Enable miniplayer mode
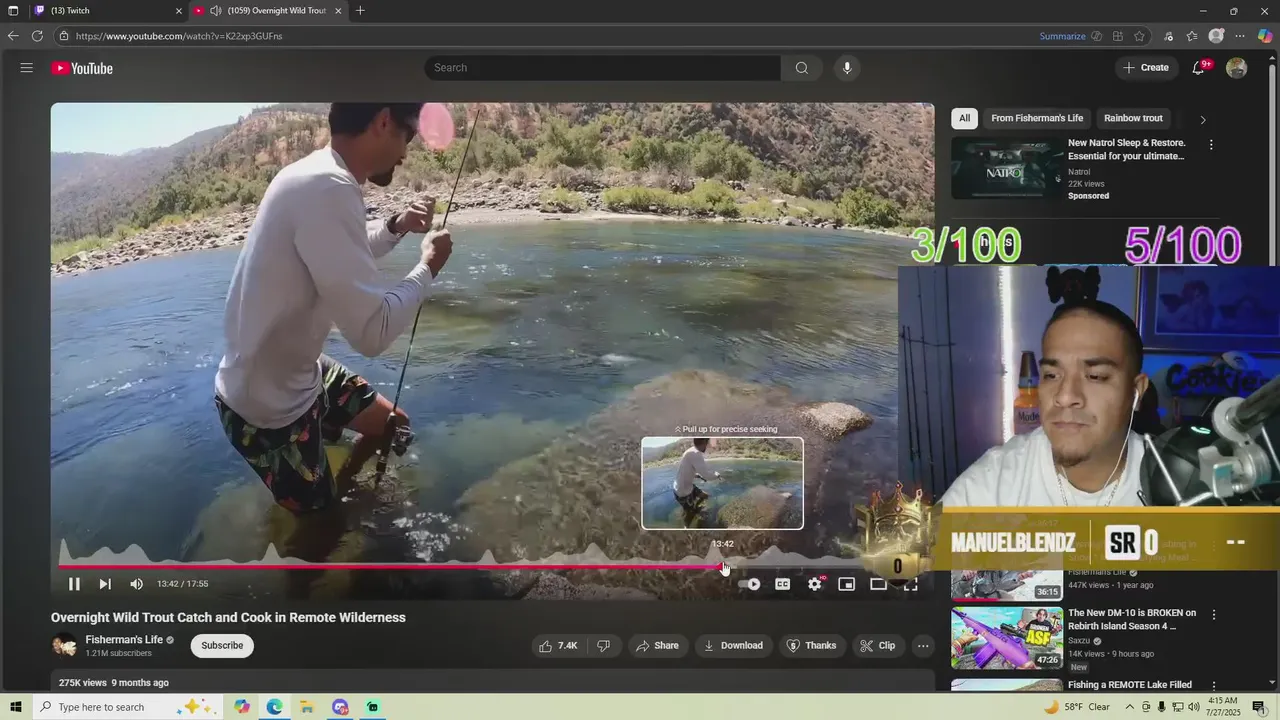The image size is (1280, 720). tap(847, 584)
